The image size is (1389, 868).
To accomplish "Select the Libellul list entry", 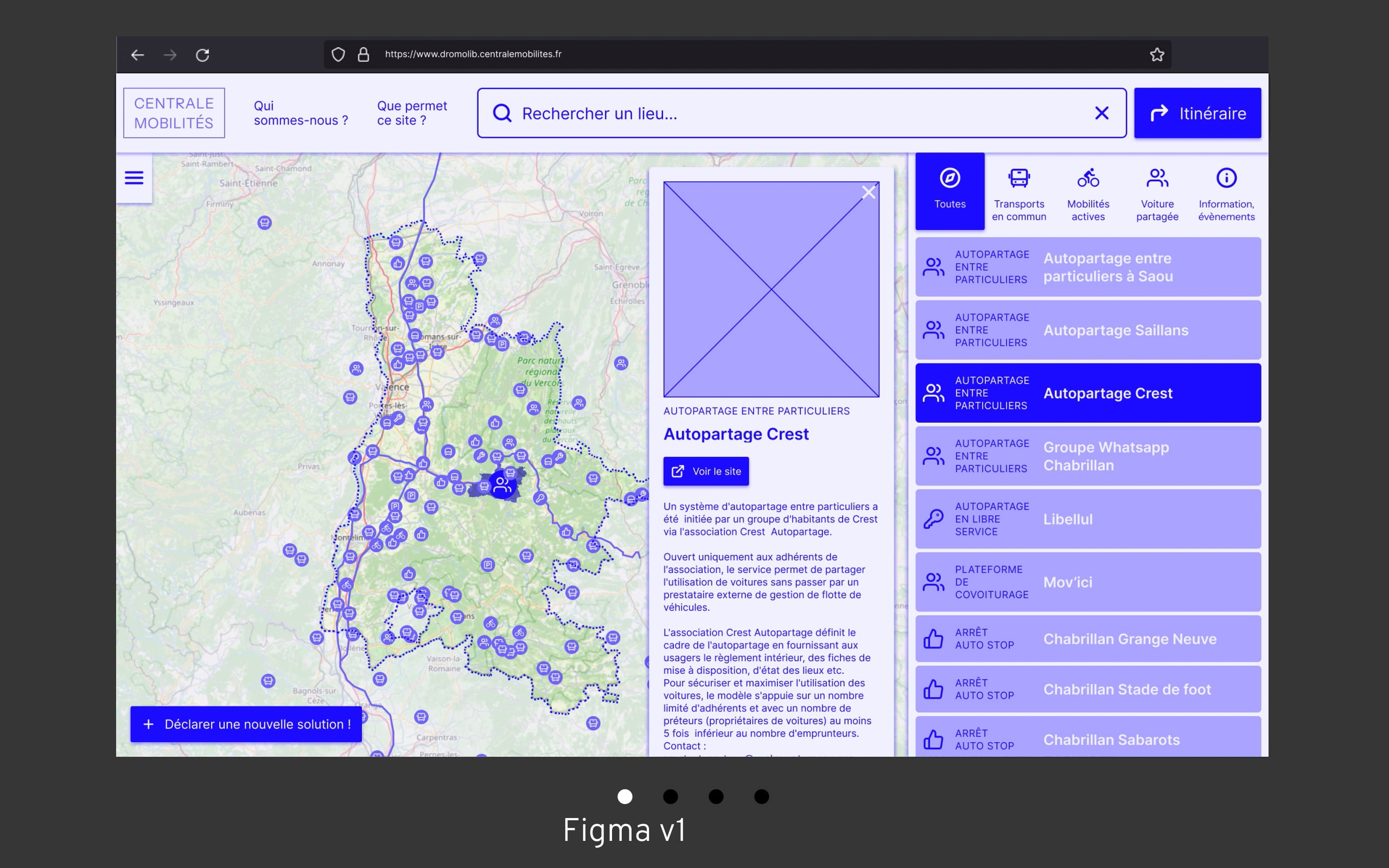I will (x=1088, y=519).
